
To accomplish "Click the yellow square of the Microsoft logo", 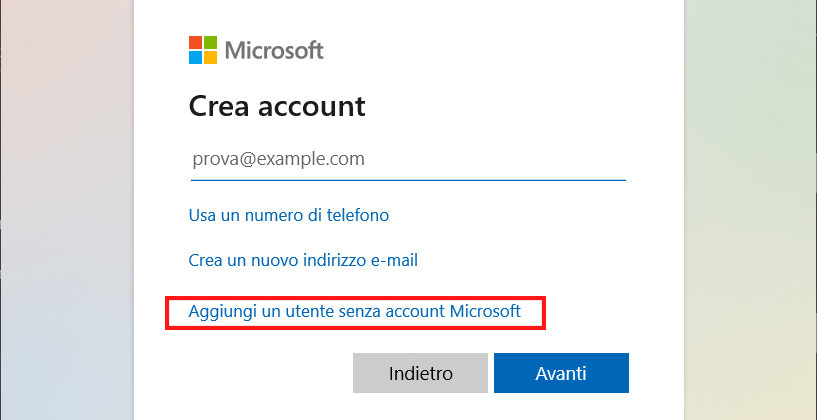I will pos(208,57).
